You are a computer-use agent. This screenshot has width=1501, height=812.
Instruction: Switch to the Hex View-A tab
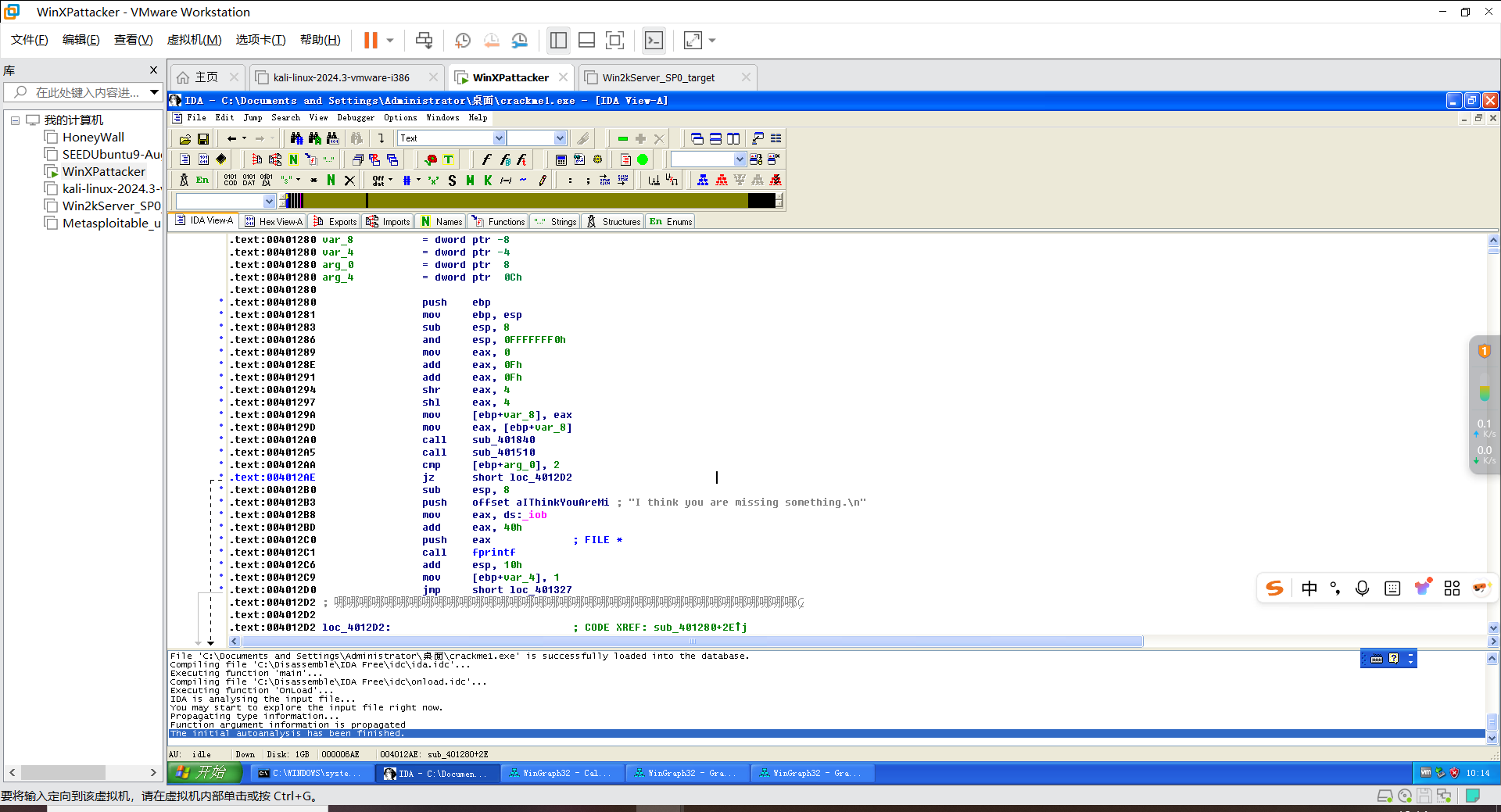coord(274,222)
